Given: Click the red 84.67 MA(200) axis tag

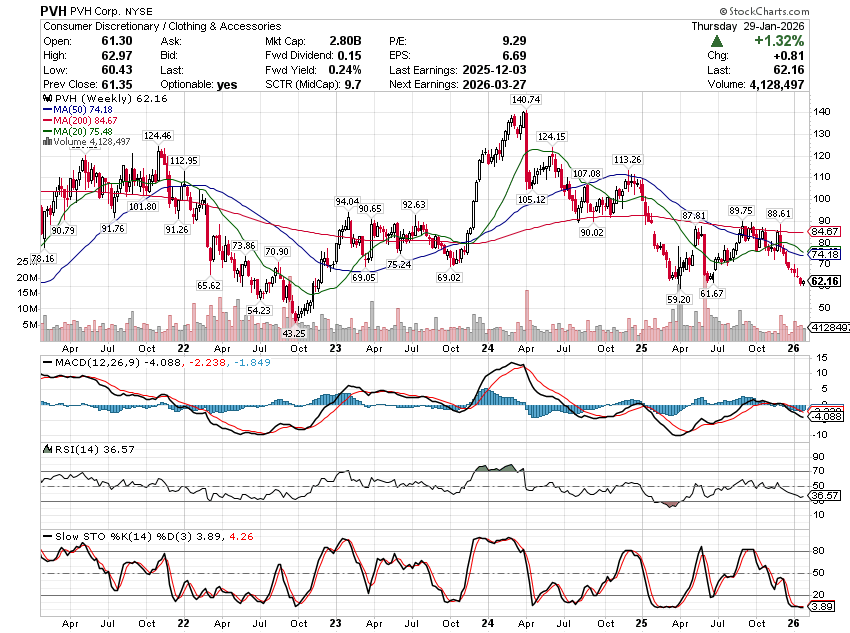Looking at the screenshot, I should [823, 231].
